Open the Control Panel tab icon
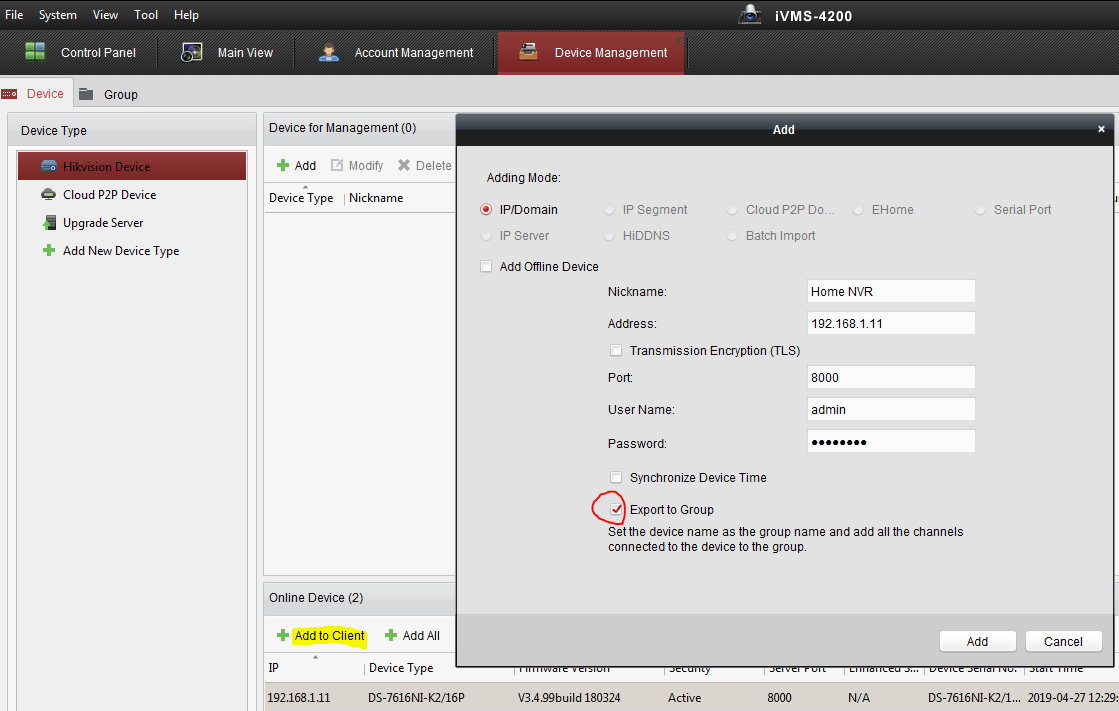Viewport: 1119px width, 711px height. pyautogui.click(x=36, y=52)
